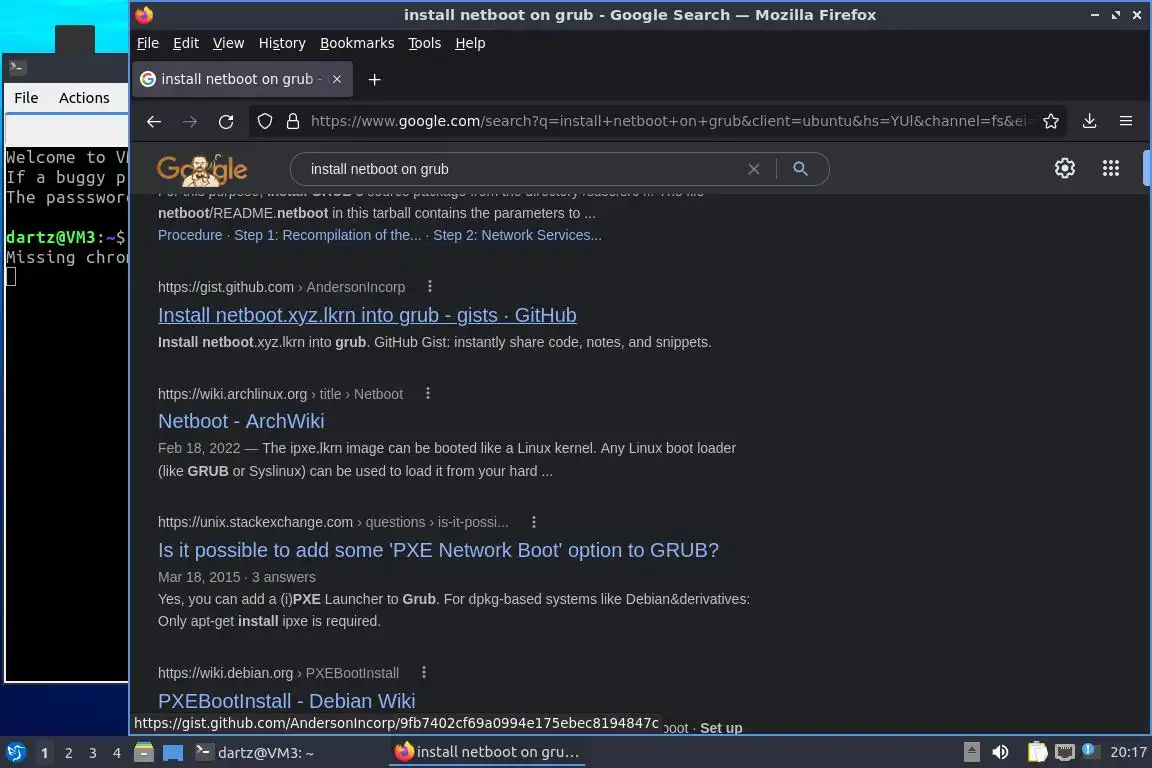Open a new tab with the plus button
Image resolution: width=1152 pixels, height=768 pixels.
(x=374, y=79)
